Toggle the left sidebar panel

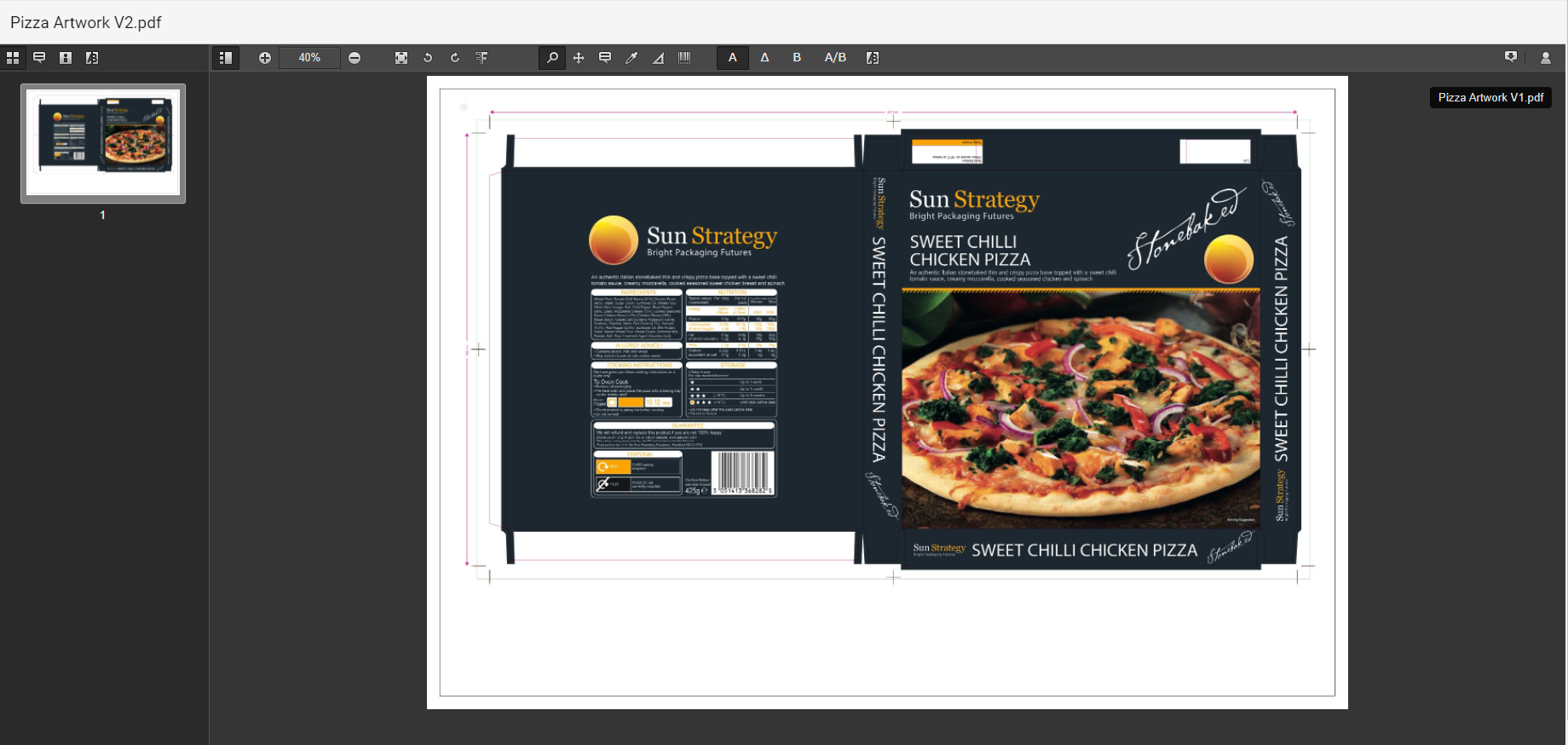click(x=226, y=58)
